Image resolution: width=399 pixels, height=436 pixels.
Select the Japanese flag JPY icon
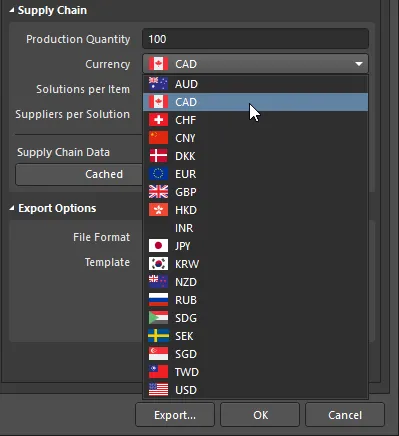tap(158, 246)
